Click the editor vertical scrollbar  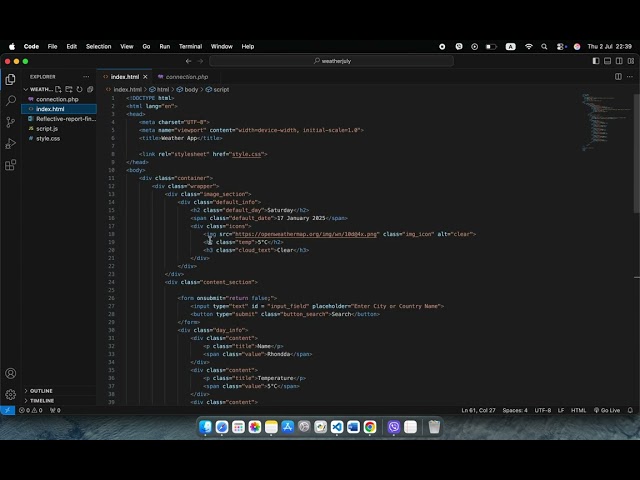pos(636,153)
